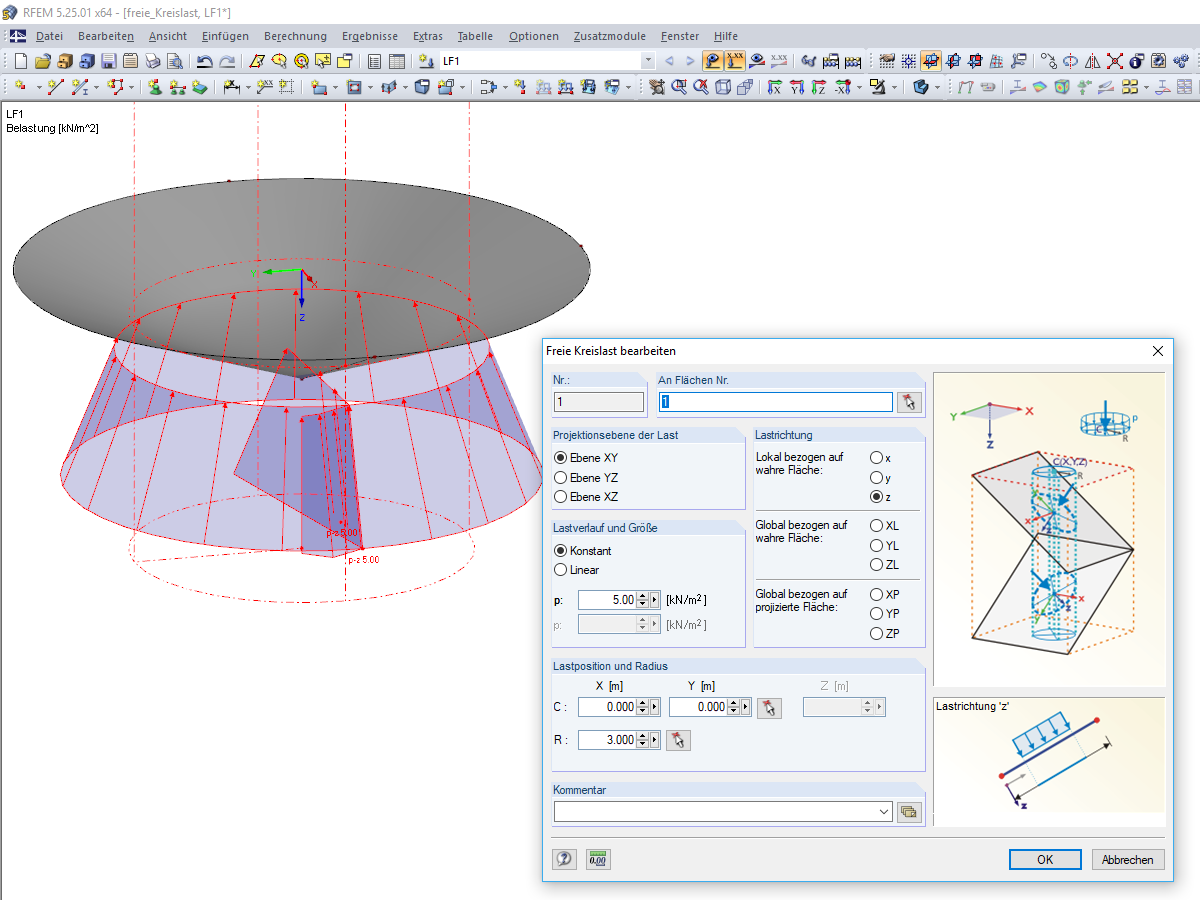Expand the Kommentar dropdown
The width and height of the screenshot is (1200, 900).
click(883, 812)
